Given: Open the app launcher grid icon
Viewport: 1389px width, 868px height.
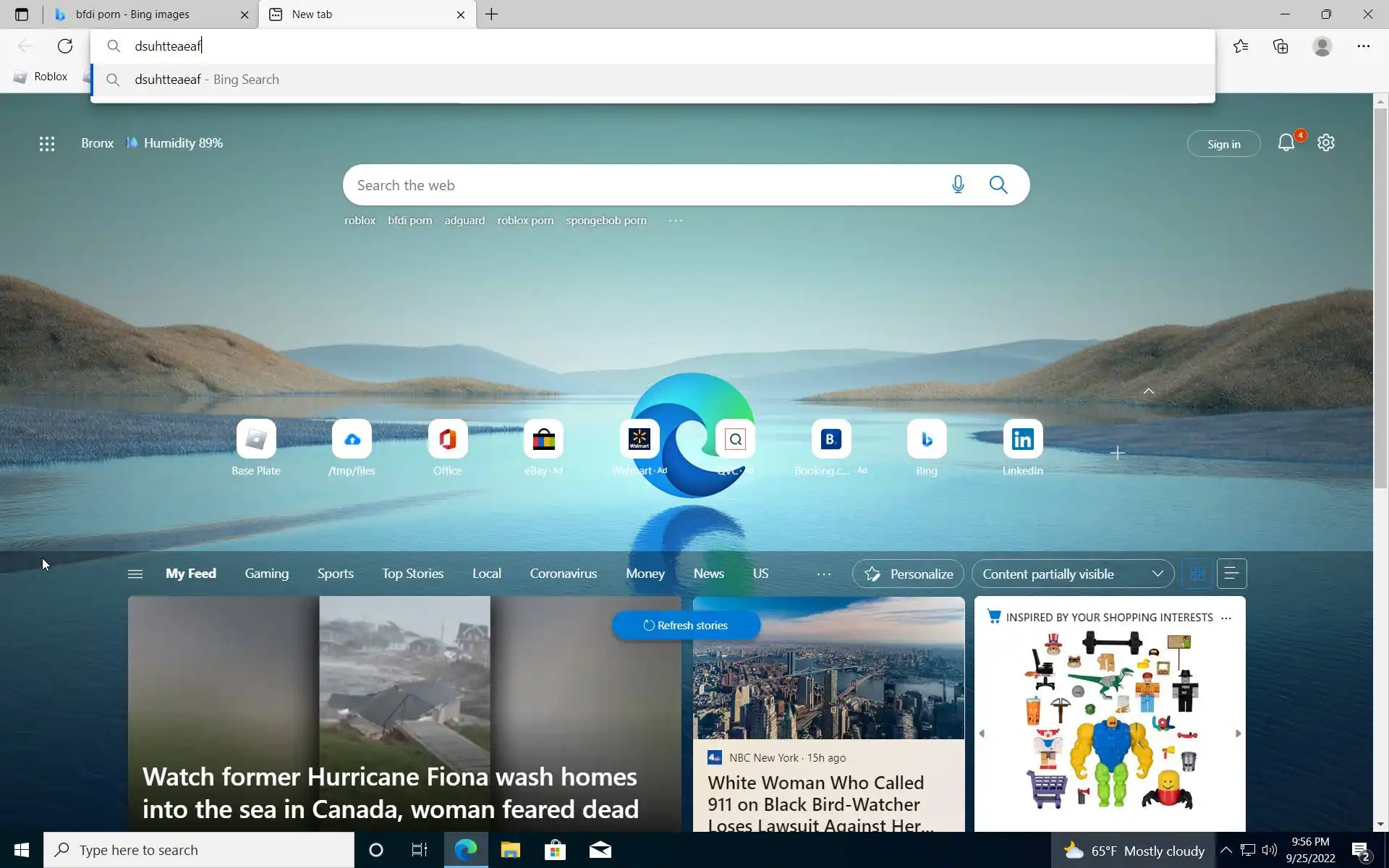Looking at the screenshot, I should [47, 144].
